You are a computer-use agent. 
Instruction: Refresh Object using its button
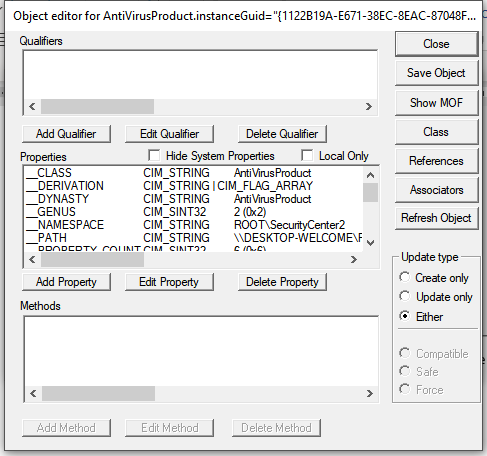[436, 218]
